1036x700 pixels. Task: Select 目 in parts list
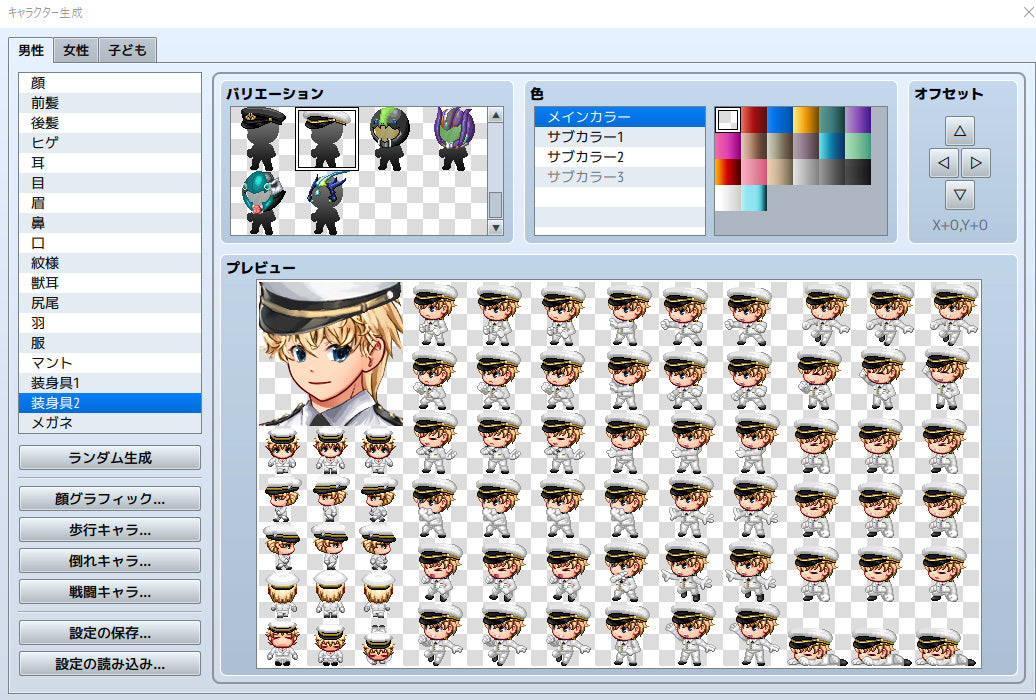tap(110, 182)
